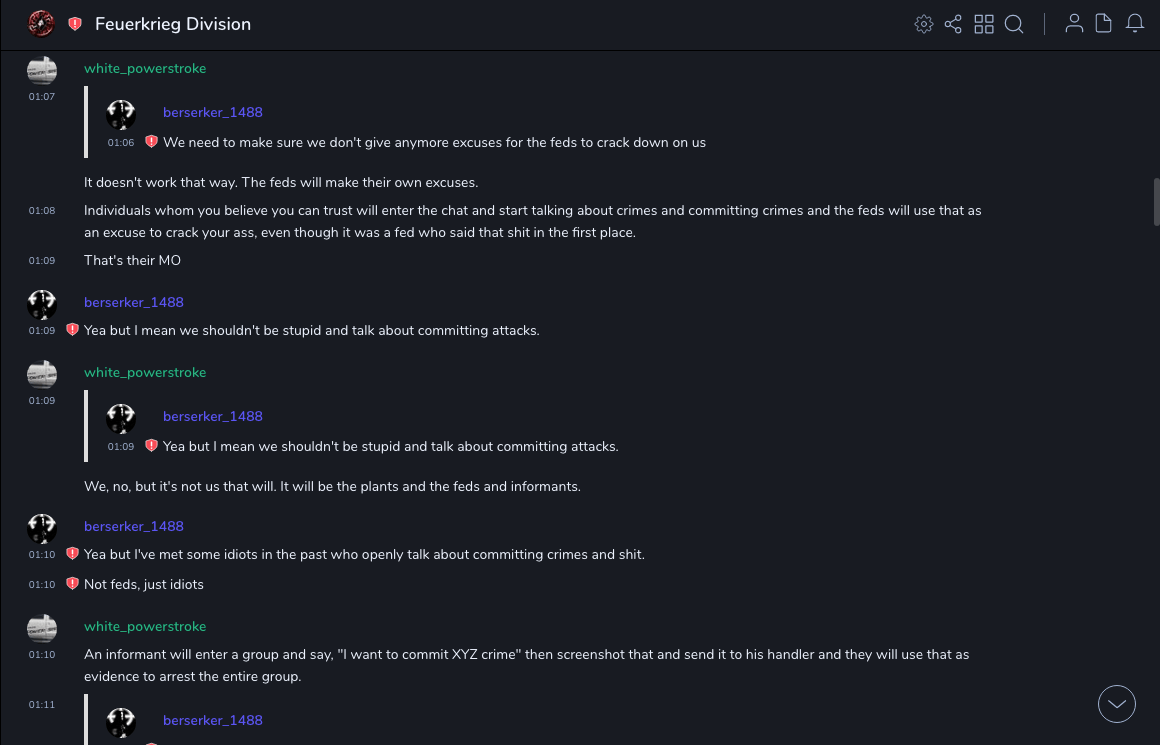Click the channel title in the header
The height and width of the screenshot is (745, 1160).
click(173, 24)
